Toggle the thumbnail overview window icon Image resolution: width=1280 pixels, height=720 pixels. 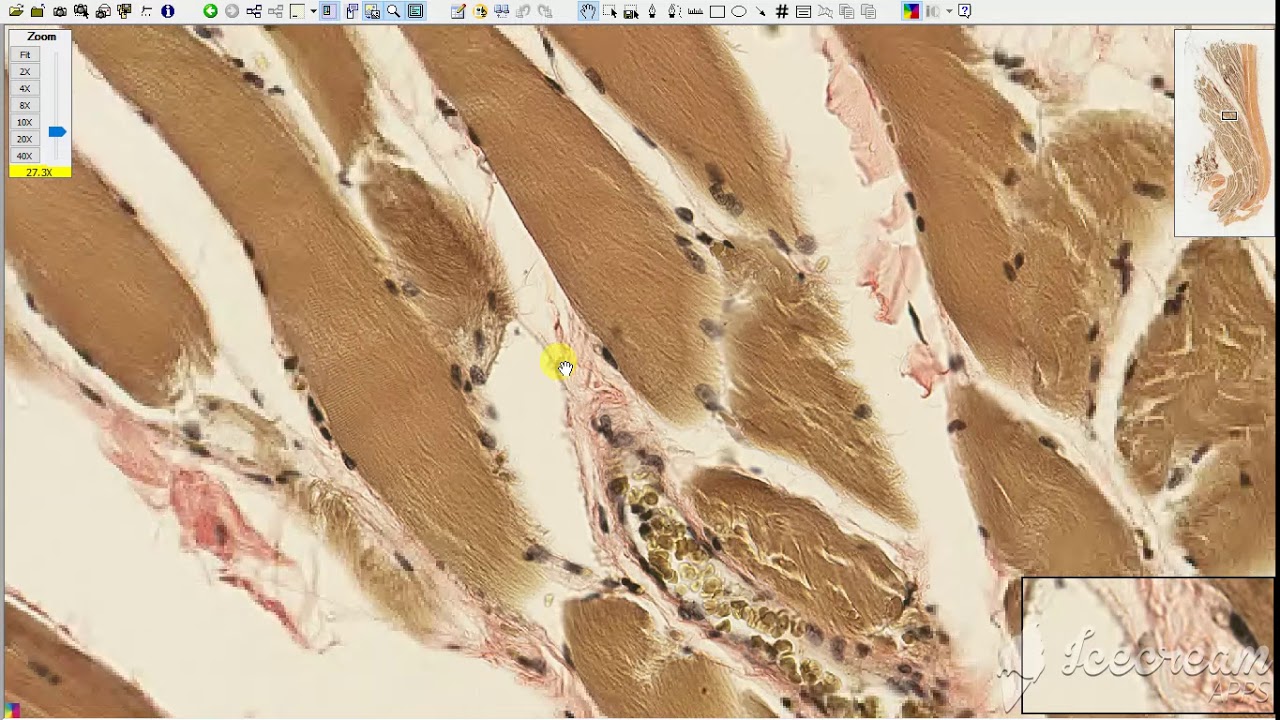click(x=372, y=11)
